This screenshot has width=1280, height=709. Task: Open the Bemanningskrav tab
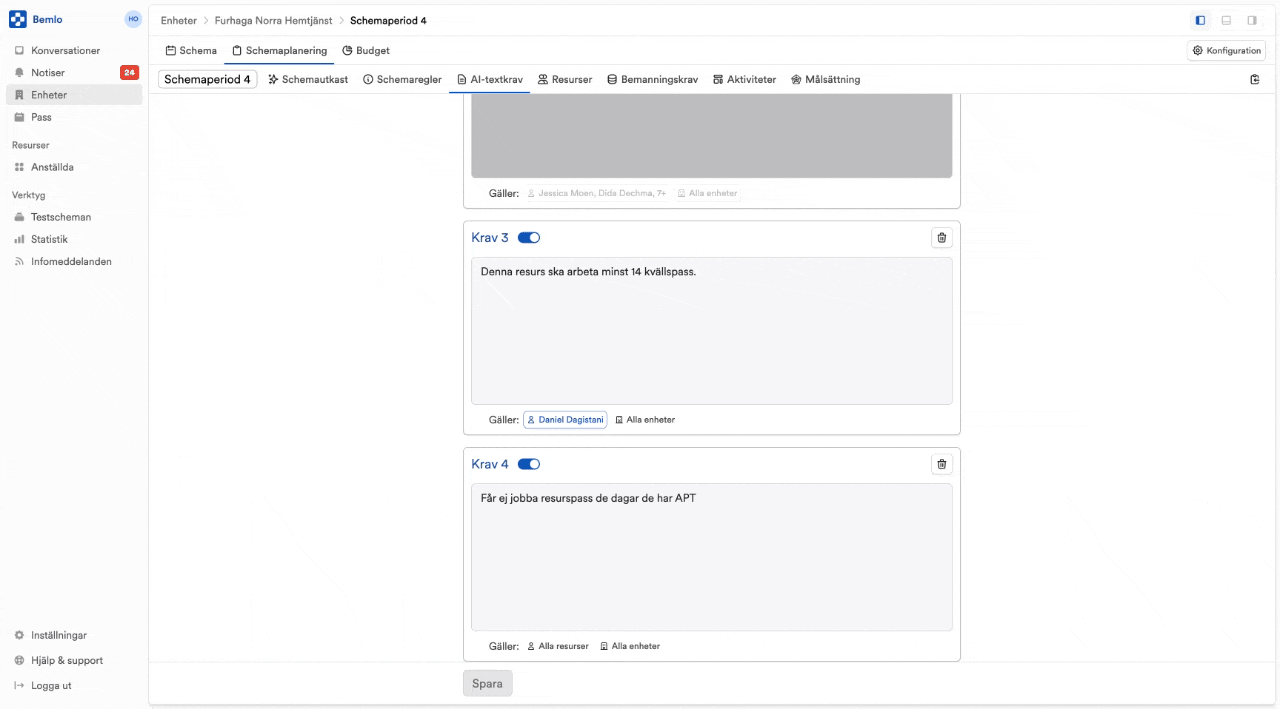click(x=652, y=79)
